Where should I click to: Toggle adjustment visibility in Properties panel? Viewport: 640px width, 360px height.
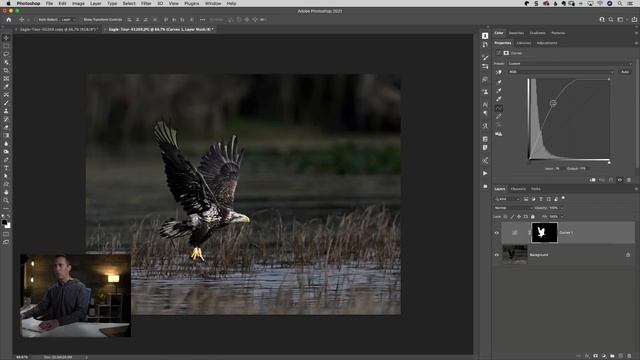[x=620, y=180]
